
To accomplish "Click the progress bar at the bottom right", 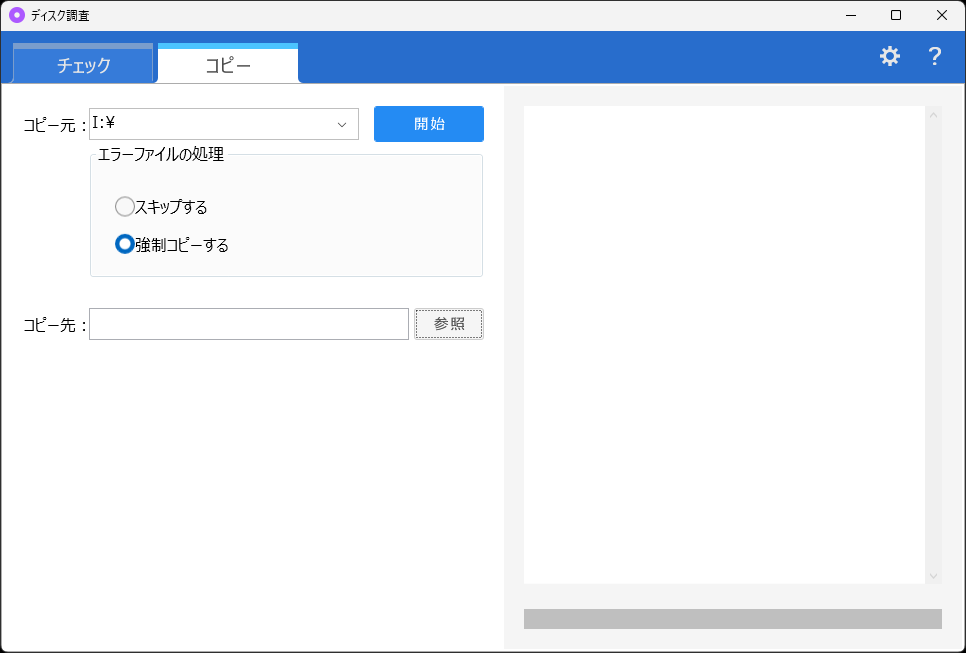I will (732, 618).
